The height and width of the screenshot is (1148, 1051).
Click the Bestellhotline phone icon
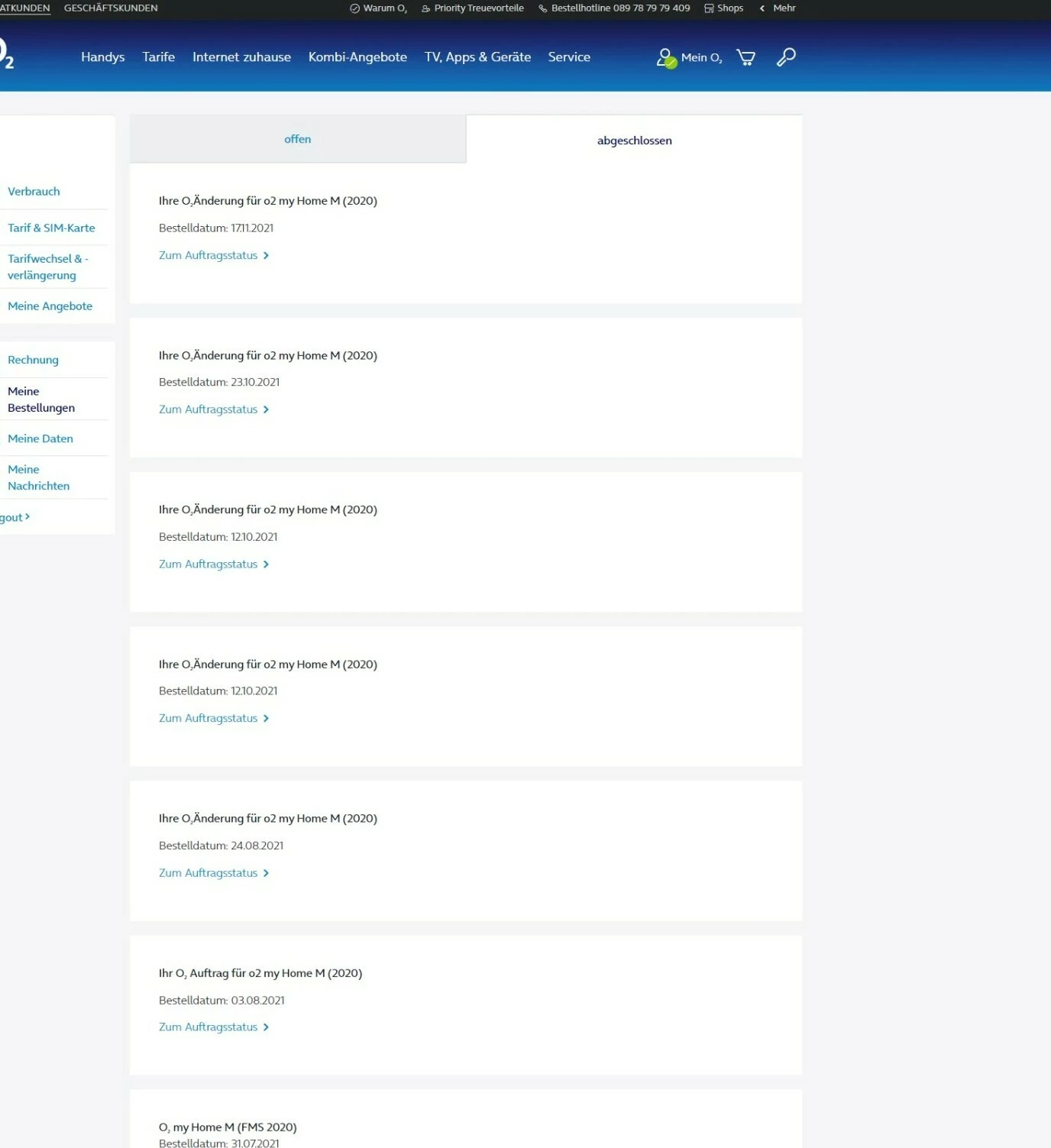543,8
